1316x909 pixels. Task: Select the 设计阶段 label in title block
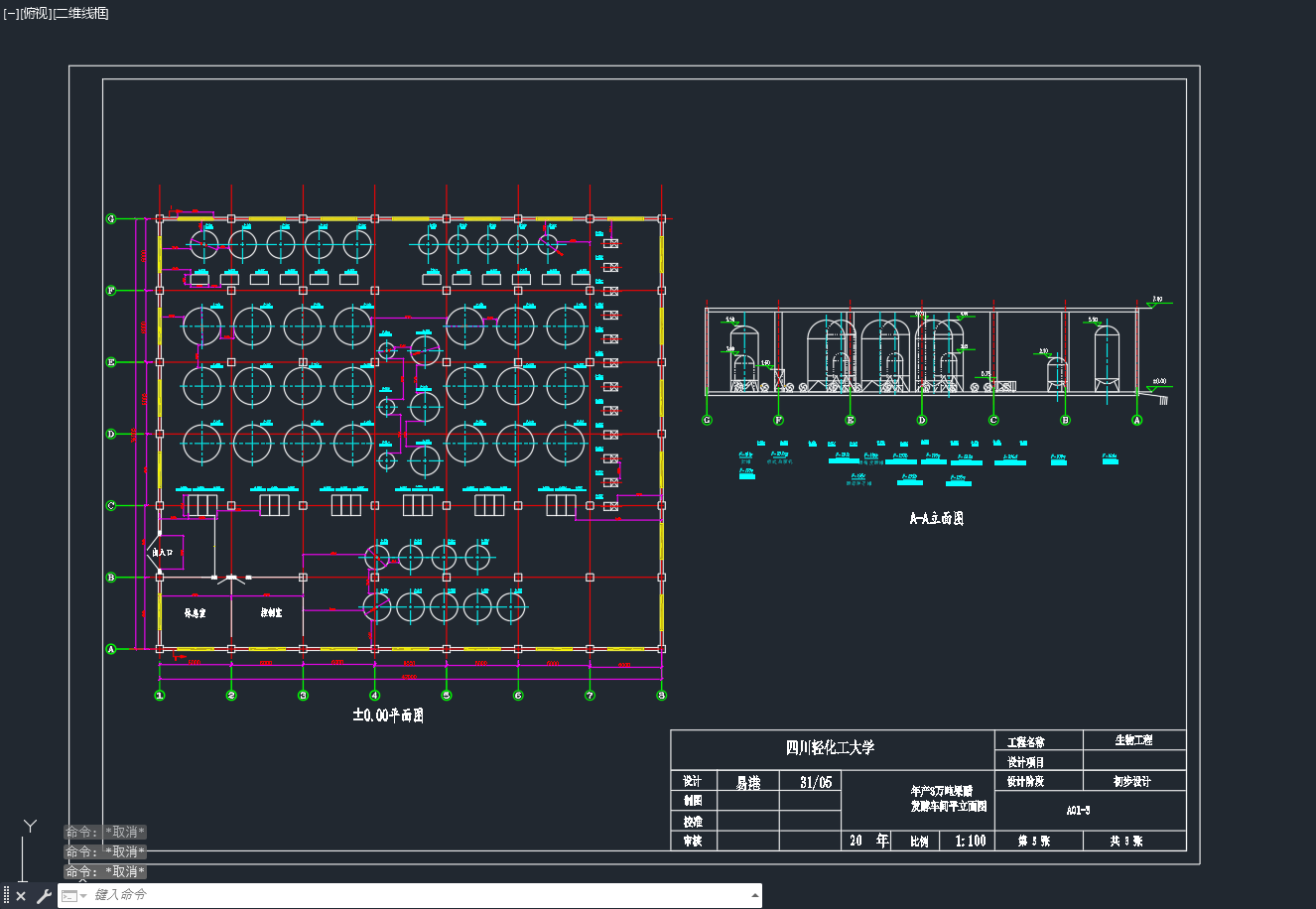1025,782
